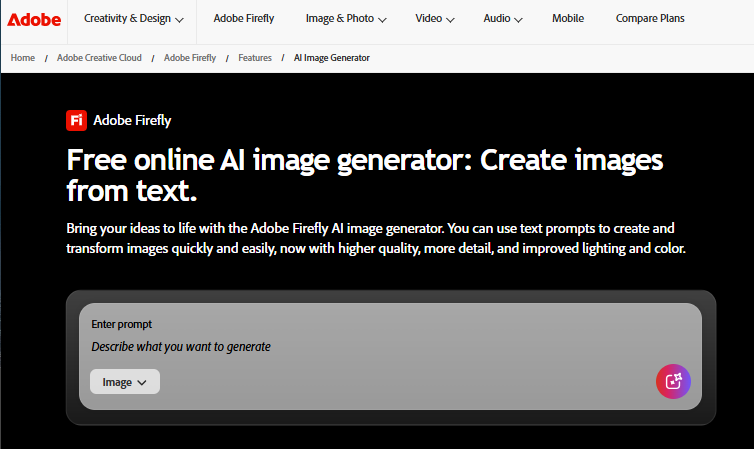This screenshot has width=754, height=449.
Task: Go to Home breadcrumb link
Action: [x=23, y=58]
